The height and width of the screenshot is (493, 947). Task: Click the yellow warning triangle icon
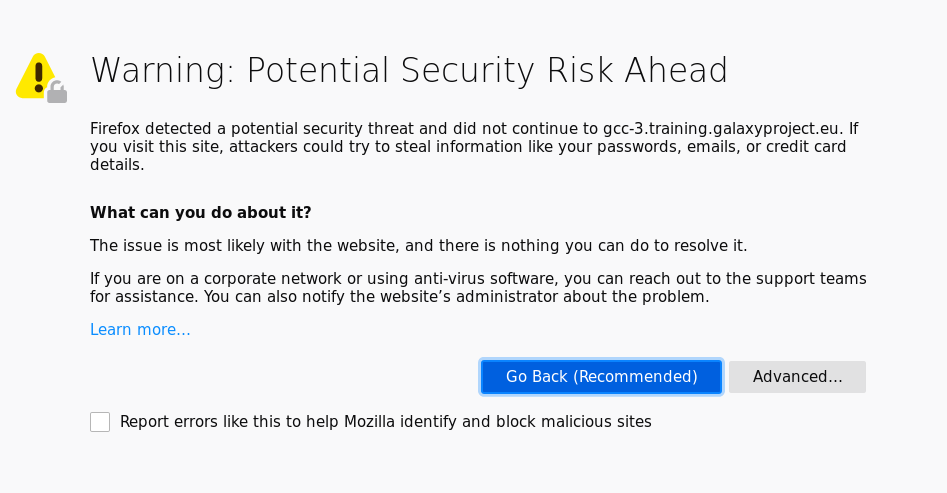click(37, 76)
